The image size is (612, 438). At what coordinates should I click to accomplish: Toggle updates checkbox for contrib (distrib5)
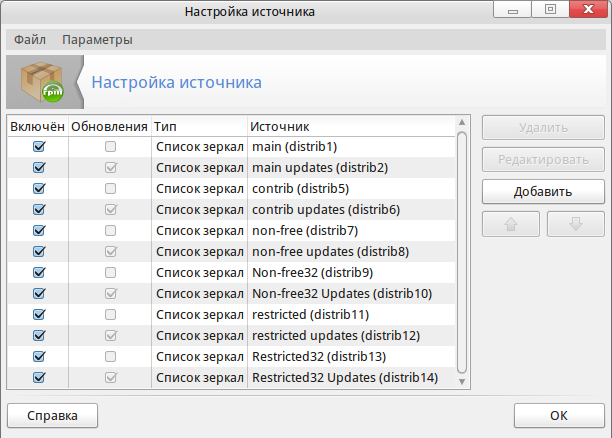tap(110, 188)
